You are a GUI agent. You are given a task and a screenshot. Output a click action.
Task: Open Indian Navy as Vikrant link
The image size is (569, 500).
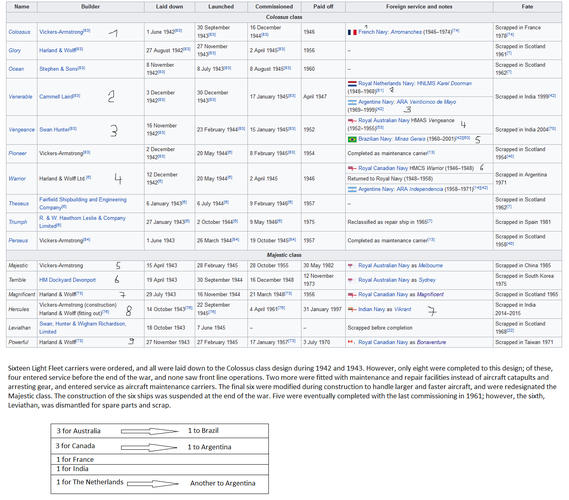click(385, 310)
